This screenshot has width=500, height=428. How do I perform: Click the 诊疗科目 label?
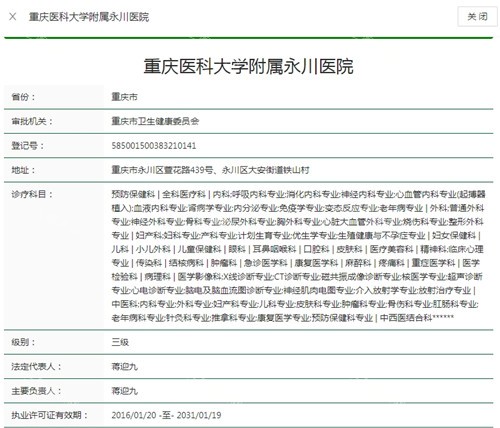32,194
